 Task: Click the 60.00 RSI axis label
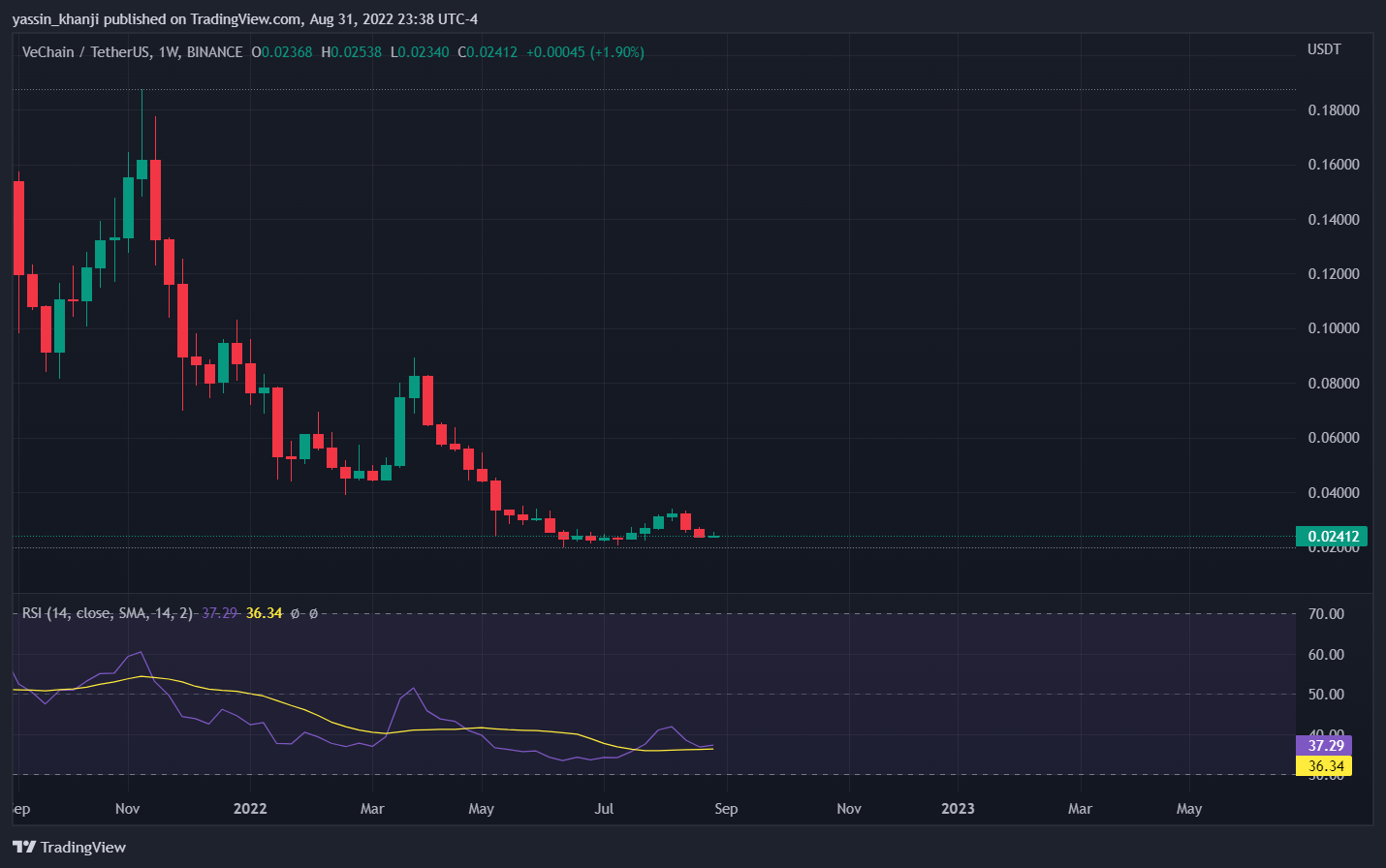[x=1326, y=655]
